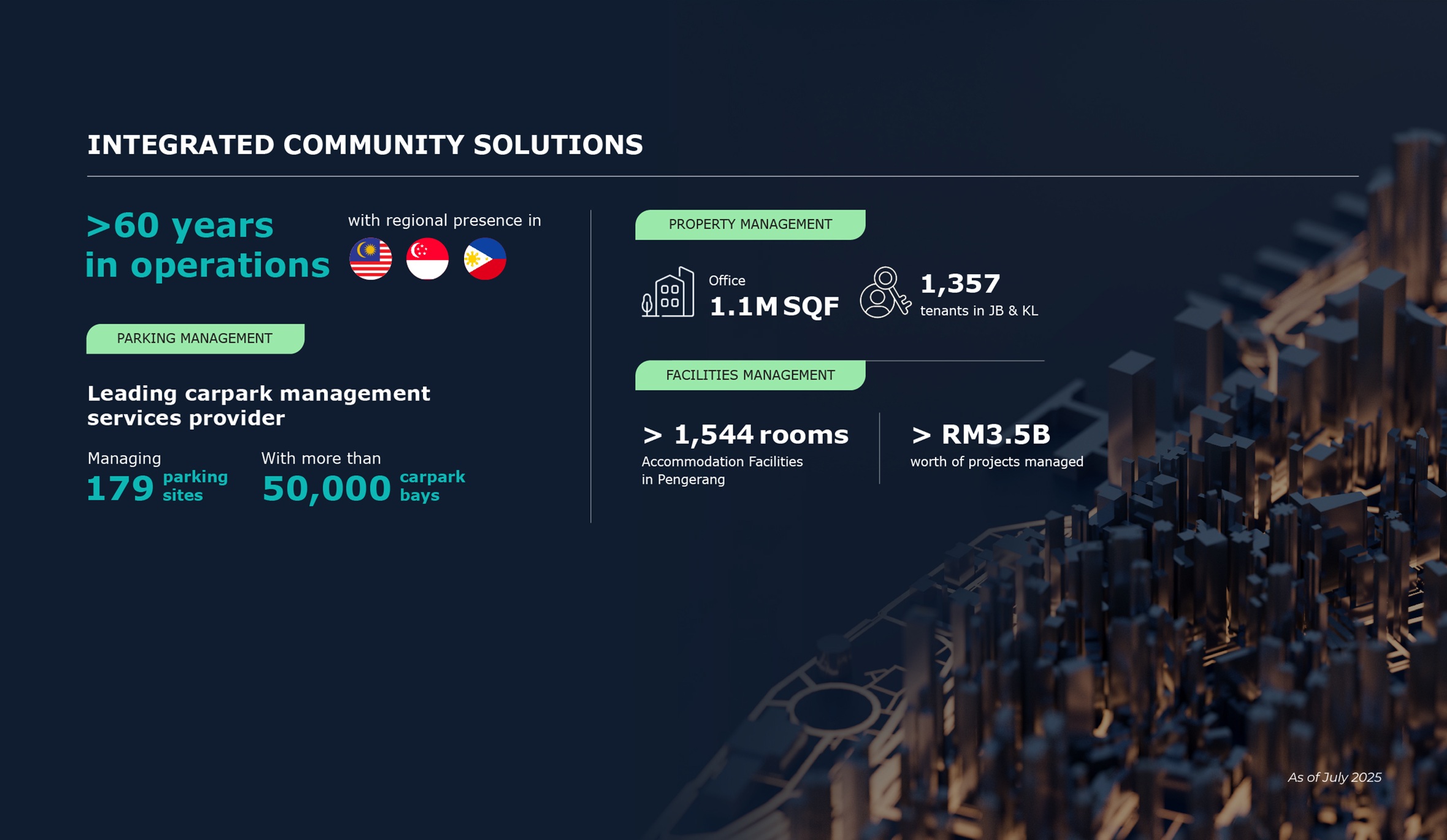Click the '>60 years in operations' text
Image resolution: width=1447 pixels, height=840 pixels.
207,245
